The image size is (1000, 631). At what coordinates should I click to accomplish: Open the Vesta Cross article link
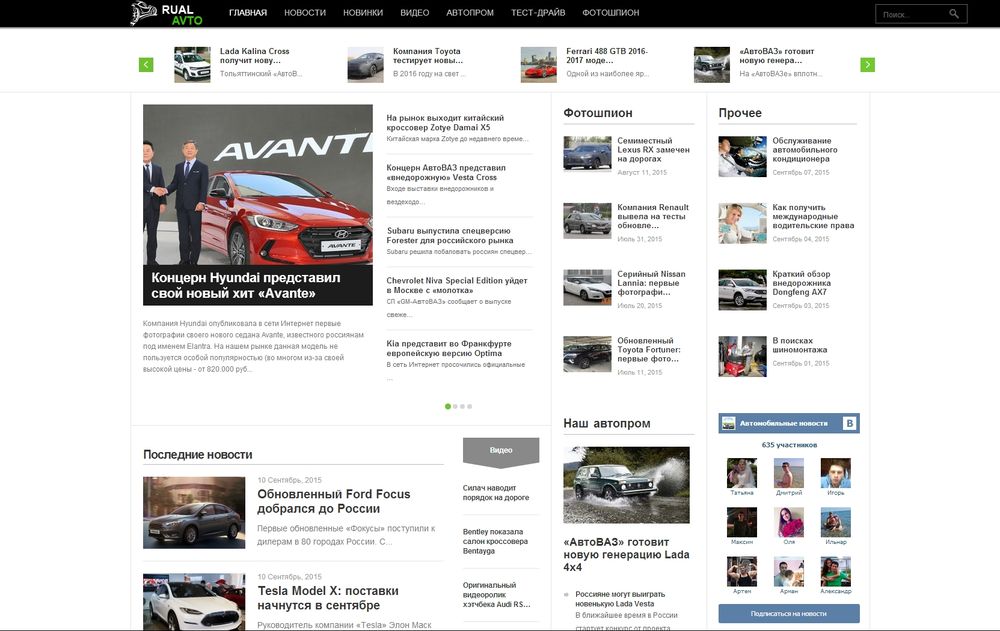tap(446, 172)
